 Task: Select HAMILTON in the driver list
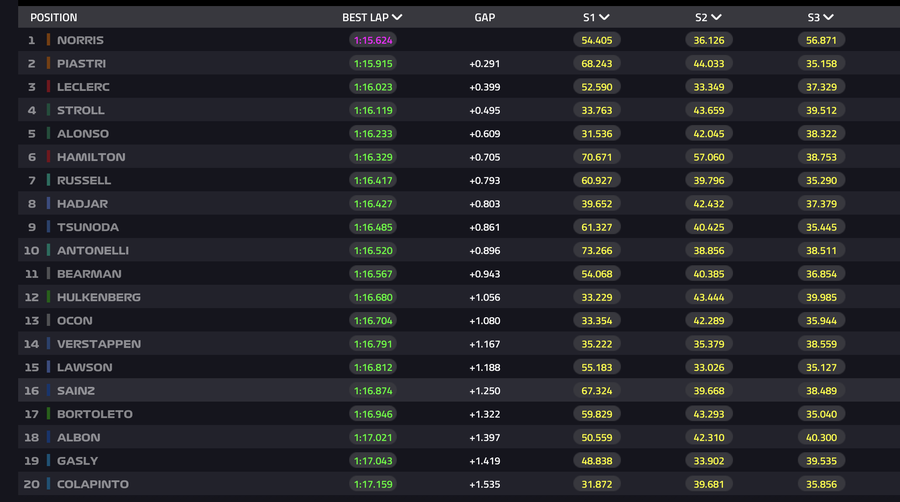tap(90, 157)
